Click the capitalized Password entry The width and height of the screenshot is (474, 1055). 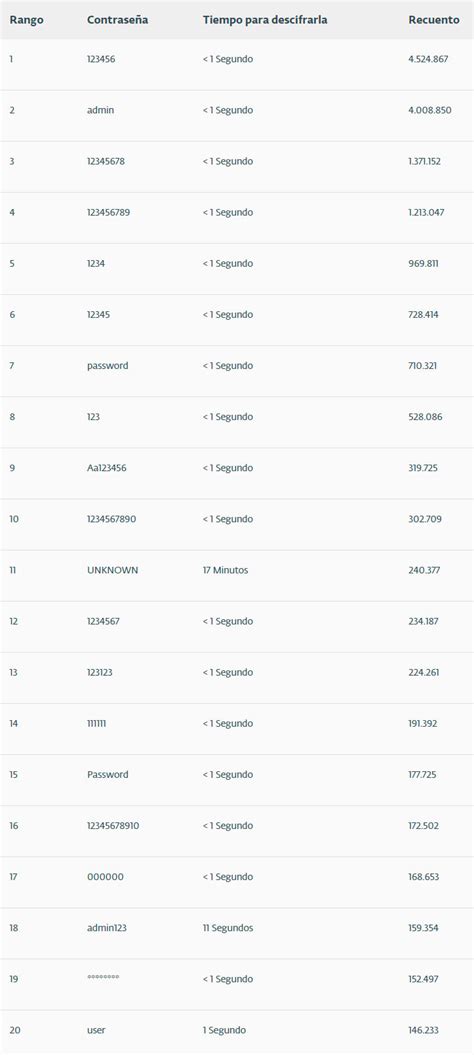(108, 774)
